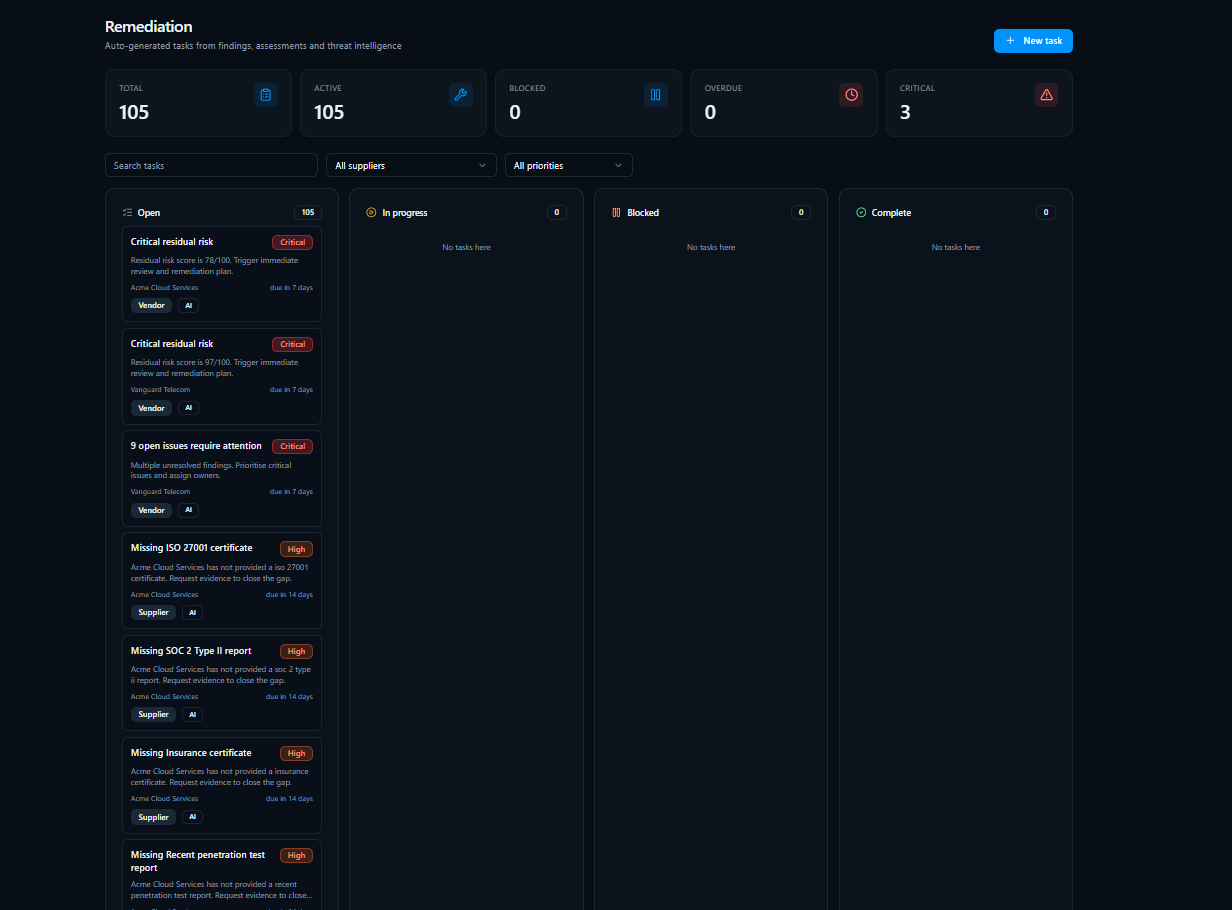Click the plus icon on New task
Viewport: 1232px width, 910px height.
pos(1010,41)
